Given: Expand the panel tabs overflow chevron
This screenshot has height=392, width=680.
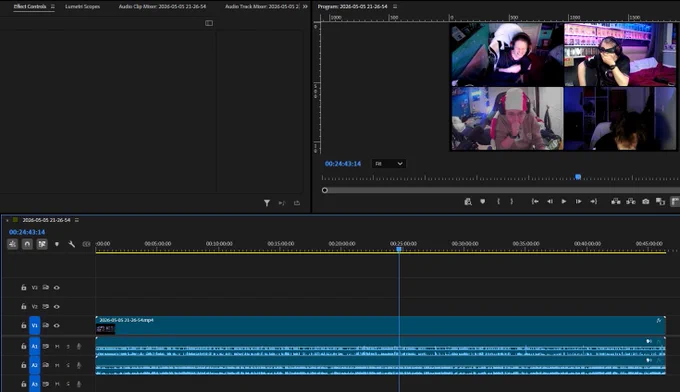Looking at the screenshot, I should tap(305, 7).
